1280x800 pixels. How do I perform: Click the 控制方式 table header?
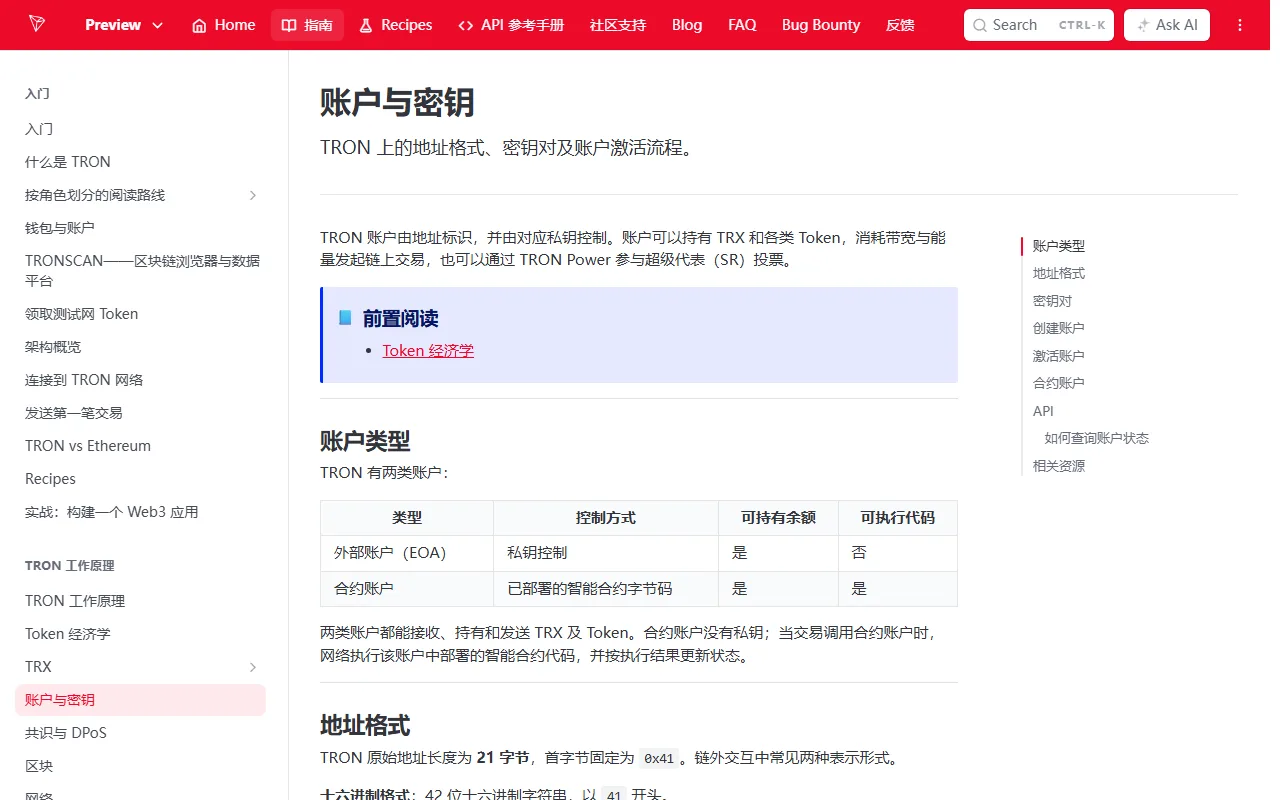606,518
